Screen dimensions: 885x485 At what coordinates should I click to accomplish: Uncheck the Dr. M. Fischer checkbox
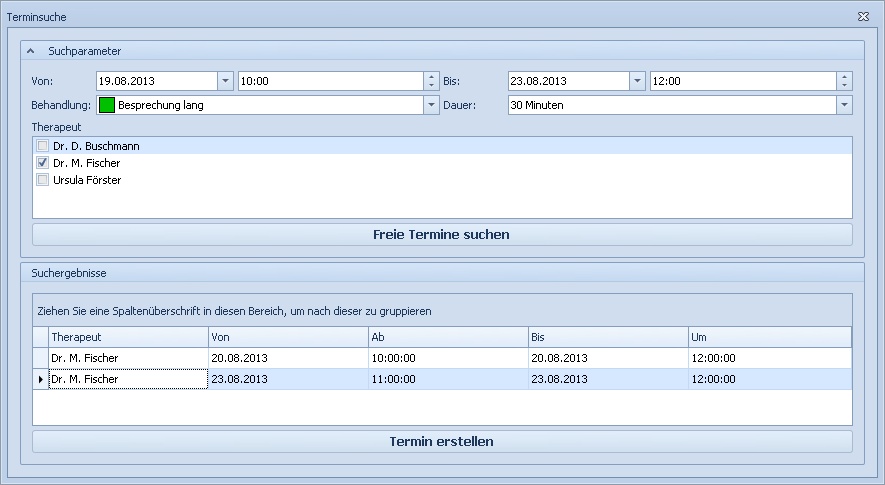(43, 163)
